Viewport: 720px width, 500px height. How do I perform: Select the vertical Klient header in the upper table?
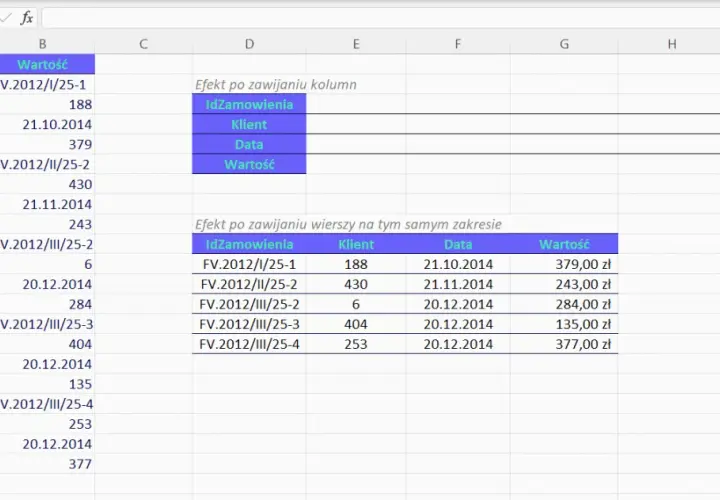pyautogui.click(x=249, y=124)
